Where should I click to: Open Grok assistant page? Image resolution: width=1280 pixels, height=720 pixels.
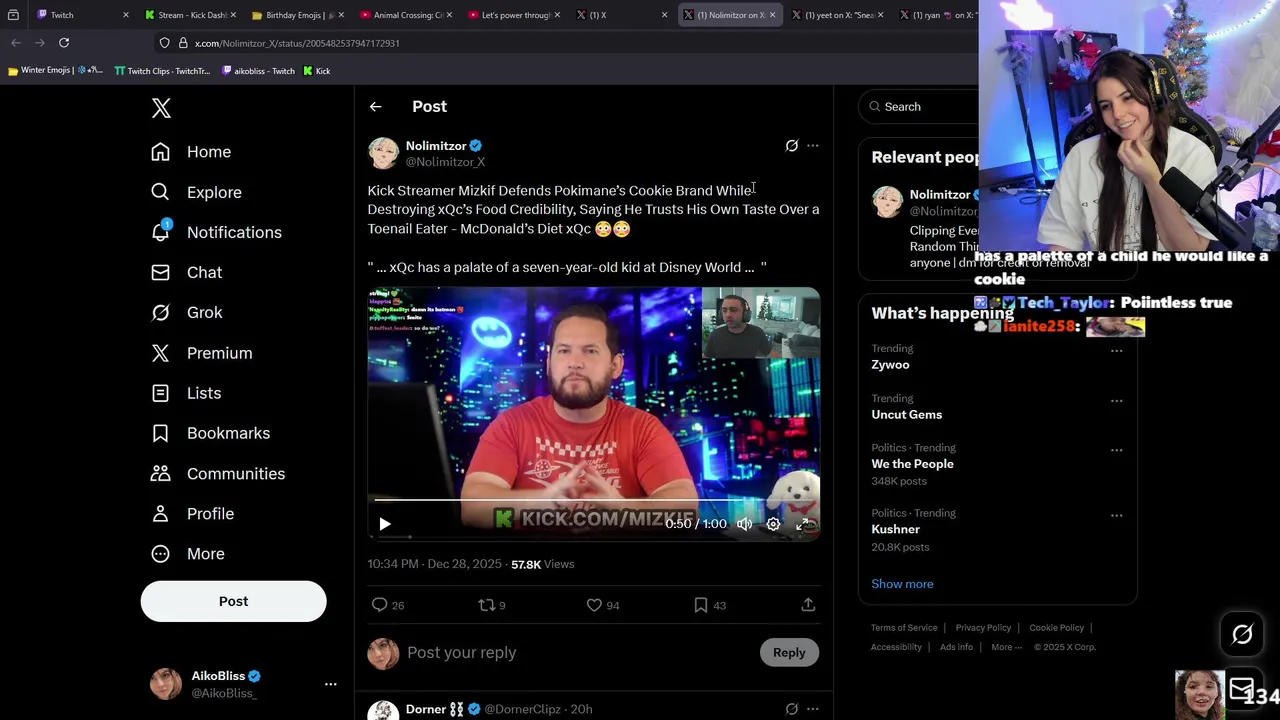[x=186, y=312]
